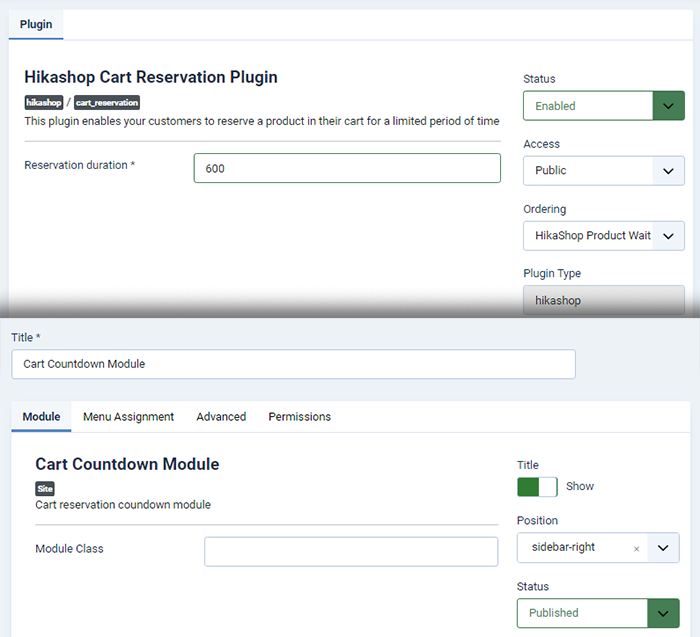Switch to the Plugin tab
The height and width of the screenshot is (637, 700).
tap(36, 24)
